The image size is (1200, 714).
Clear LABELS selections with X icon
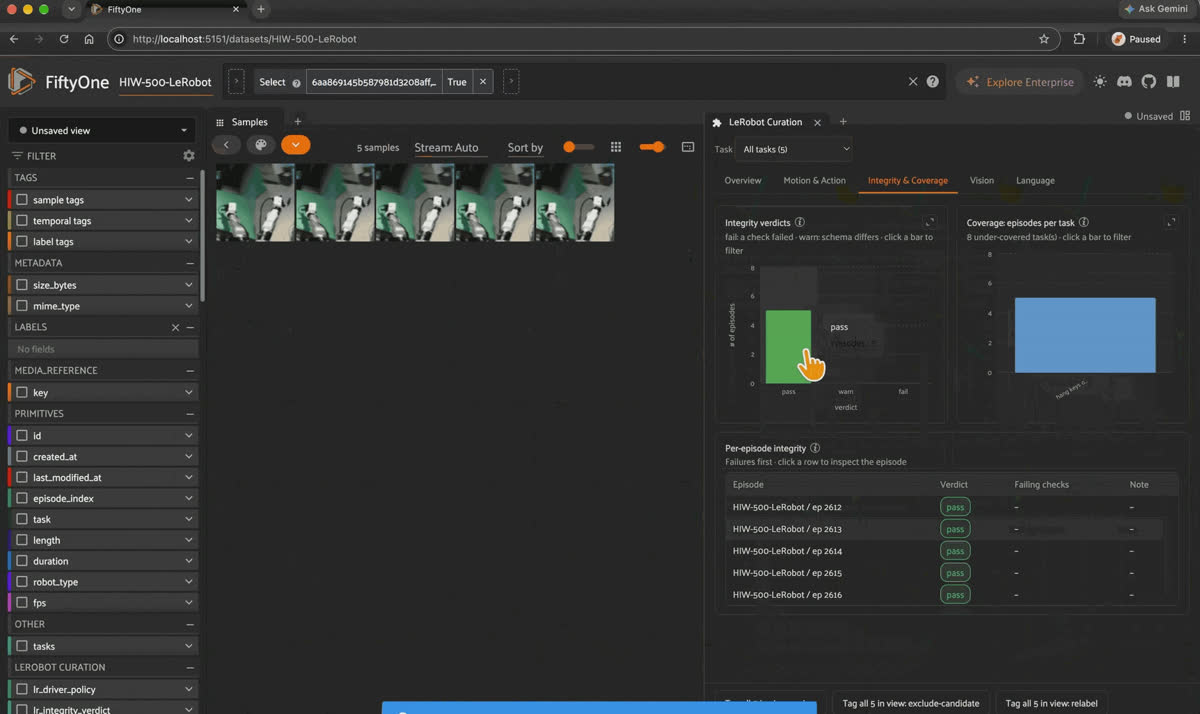point(175,327)
